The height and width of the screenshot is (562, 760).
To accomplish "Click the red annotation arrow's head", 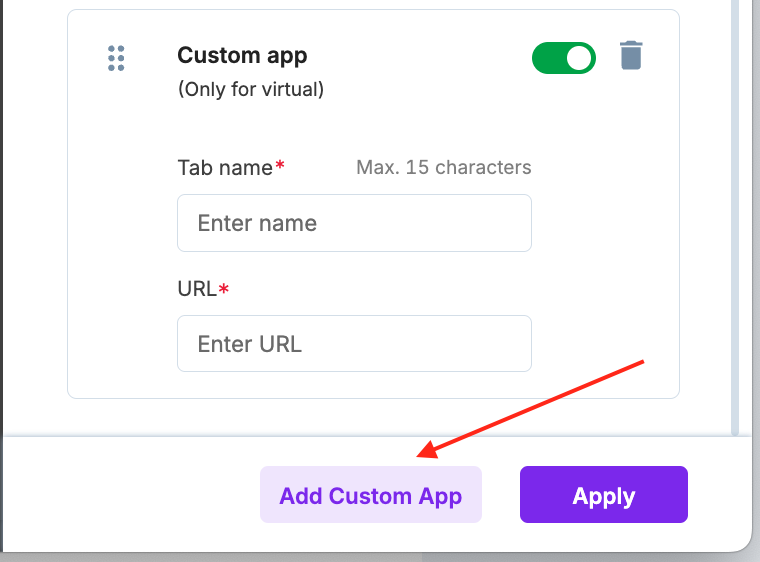I will click(x=423, y=454).
